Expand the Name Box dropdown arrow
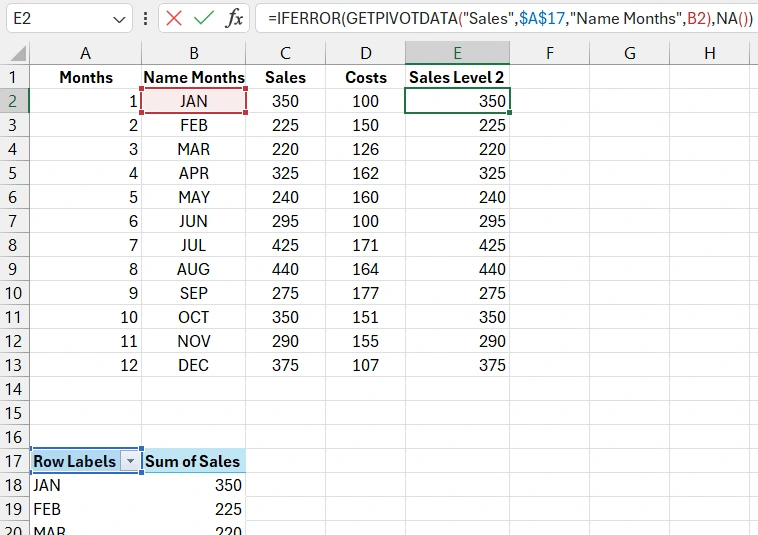 119,18
